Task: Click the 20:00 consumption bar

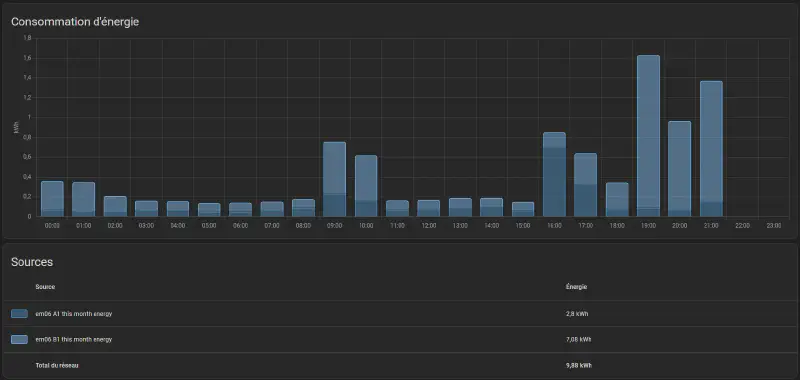Action: 680,168
